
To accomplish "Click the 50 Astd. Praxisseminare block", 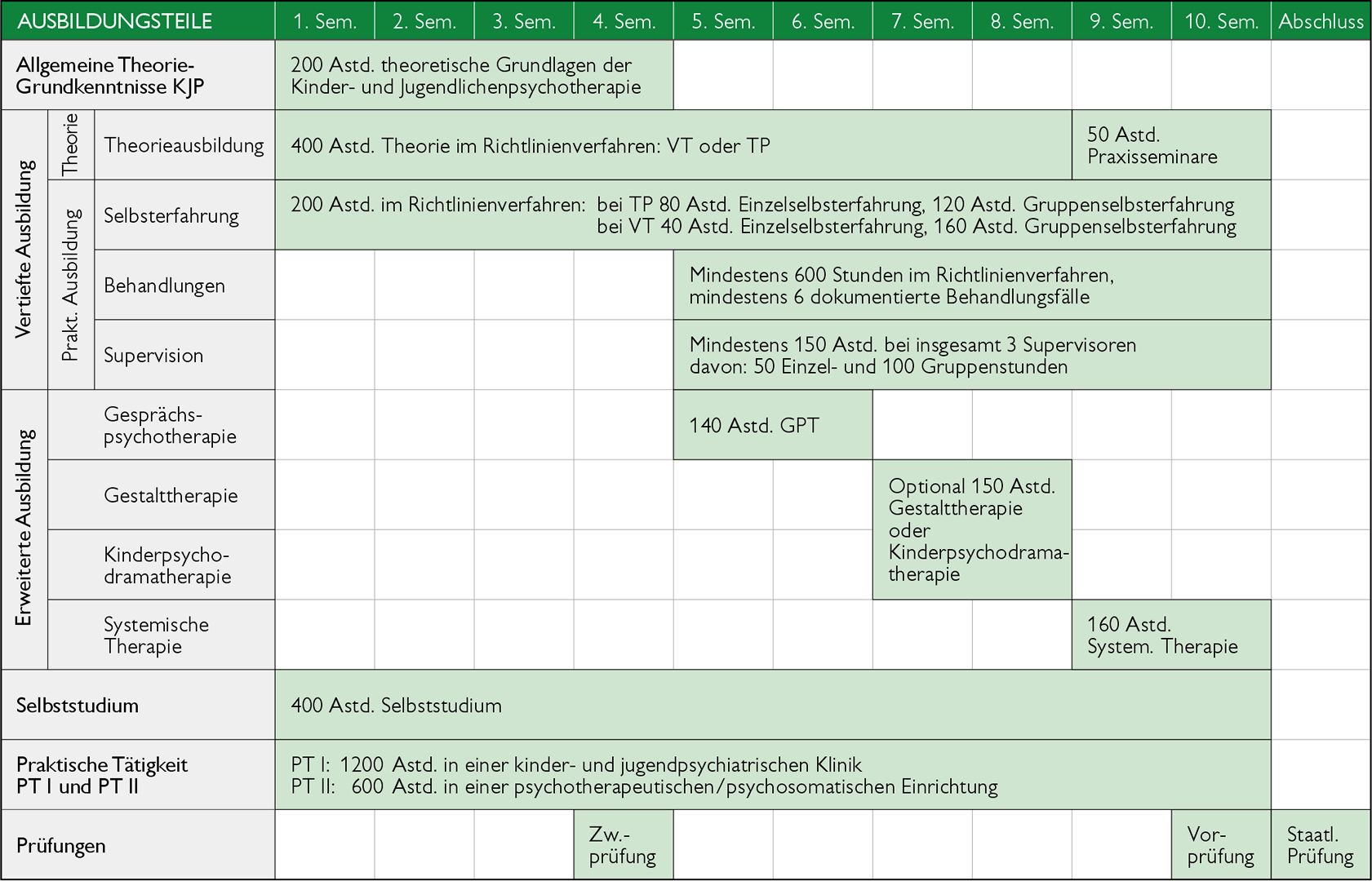I will (x=1170, y=145).
